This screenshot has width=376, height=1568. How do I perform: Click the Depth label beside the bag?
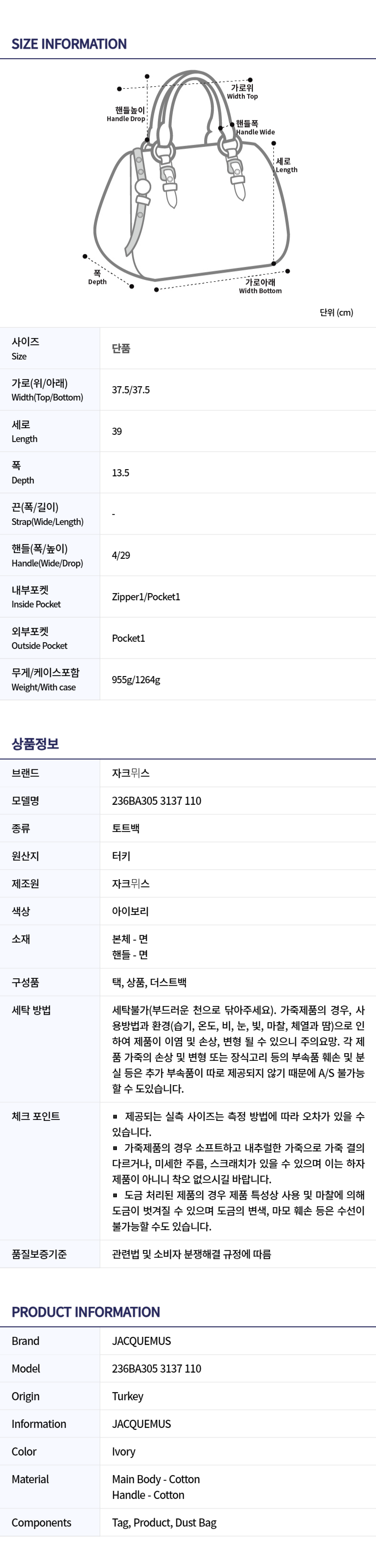pyautogui.click(x=97, y=277)
